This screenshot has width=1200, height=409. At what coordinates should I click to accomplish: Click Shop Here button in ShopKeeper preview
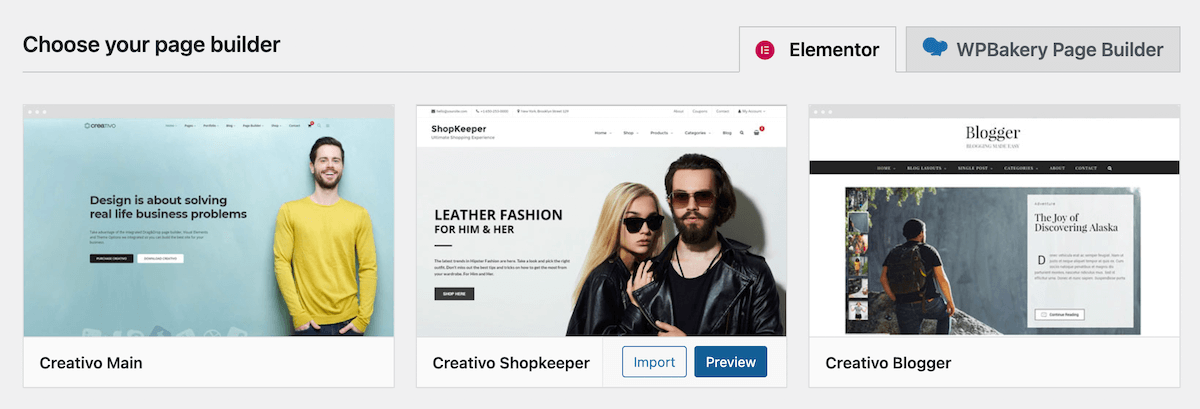click(454, 293)
